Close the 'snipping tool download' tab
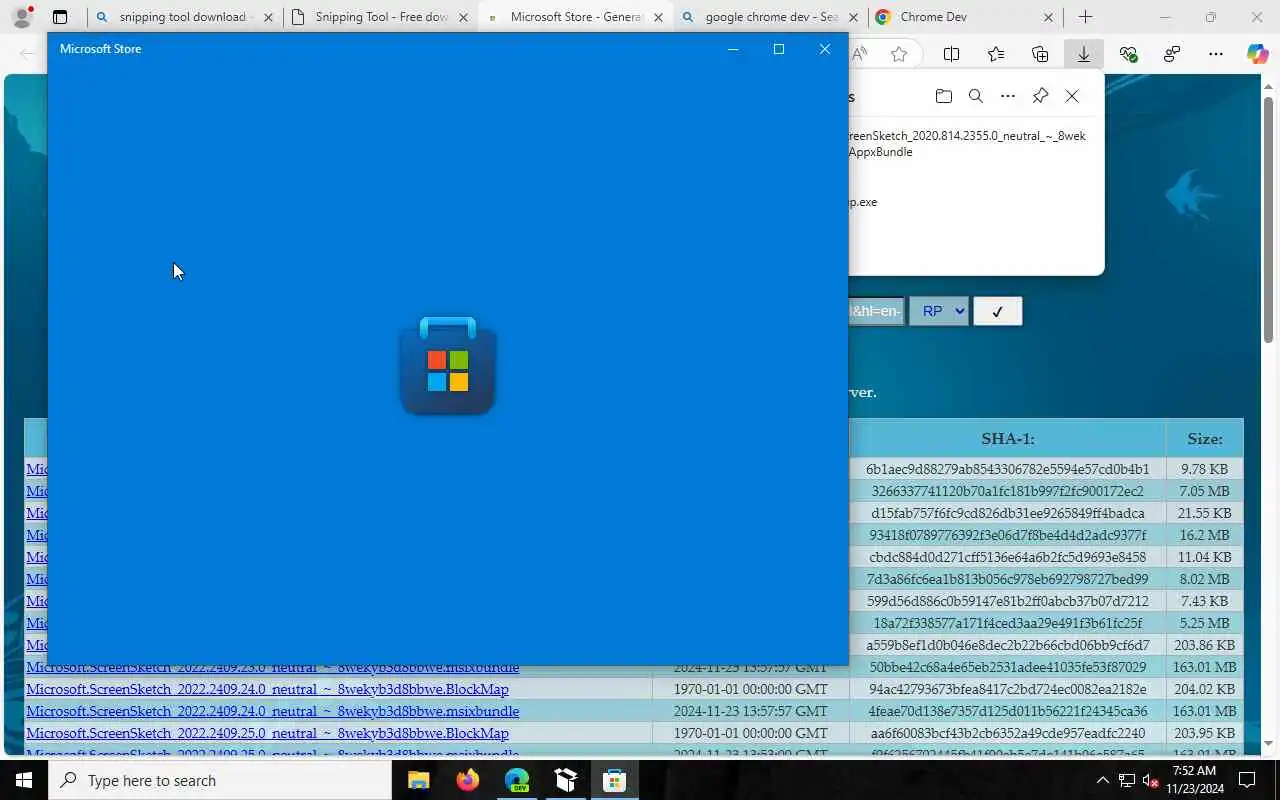 tap(268, 17)
